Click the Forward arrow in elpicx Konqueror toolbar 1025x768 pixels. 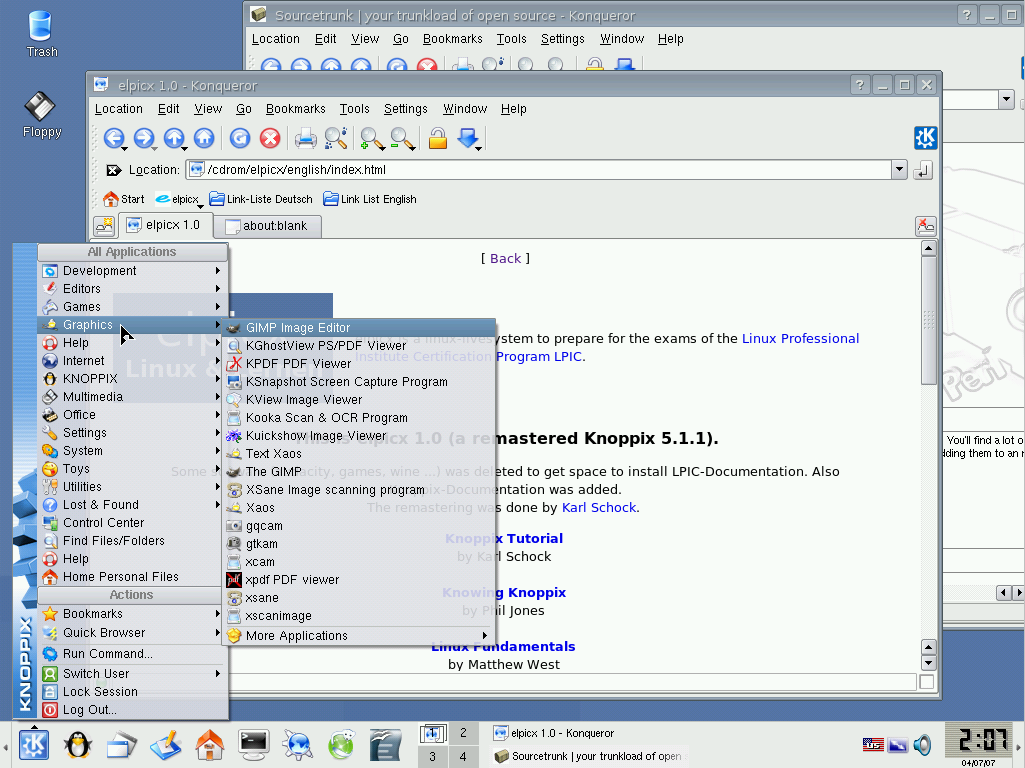pos(144,138)
